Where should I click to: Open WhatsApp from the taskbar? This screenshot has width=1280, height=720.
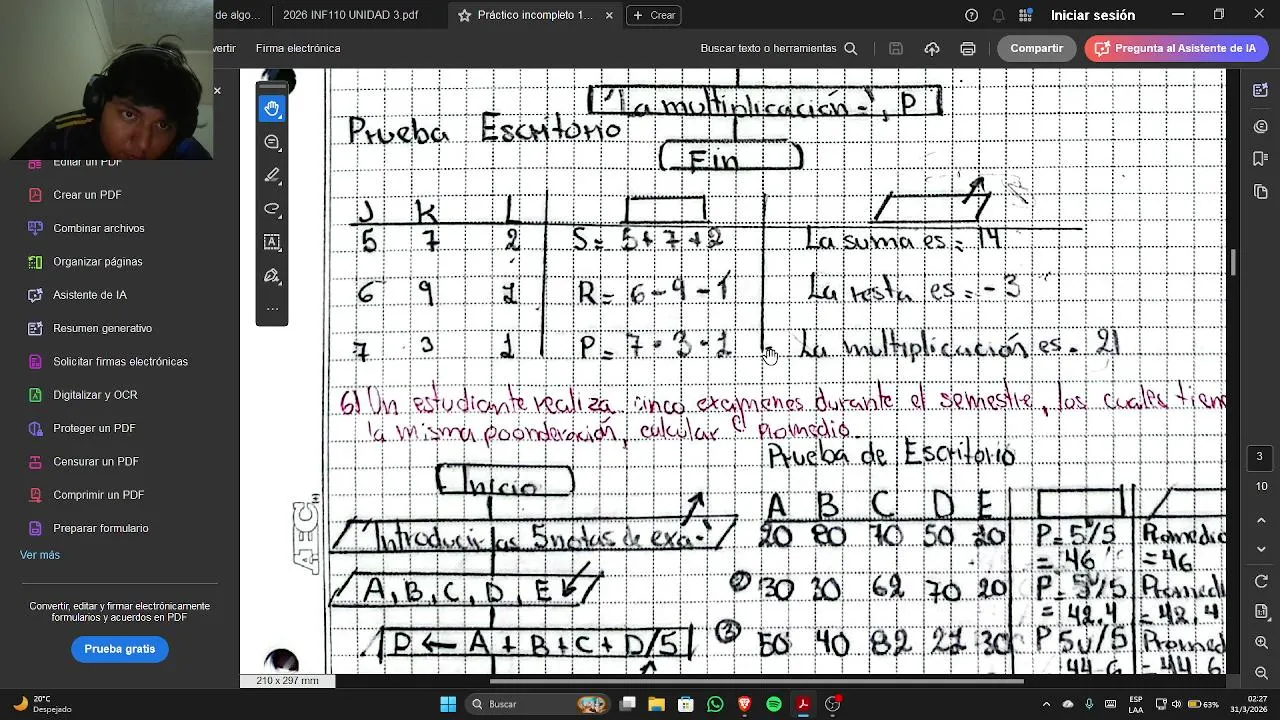(x=715, y=704)
